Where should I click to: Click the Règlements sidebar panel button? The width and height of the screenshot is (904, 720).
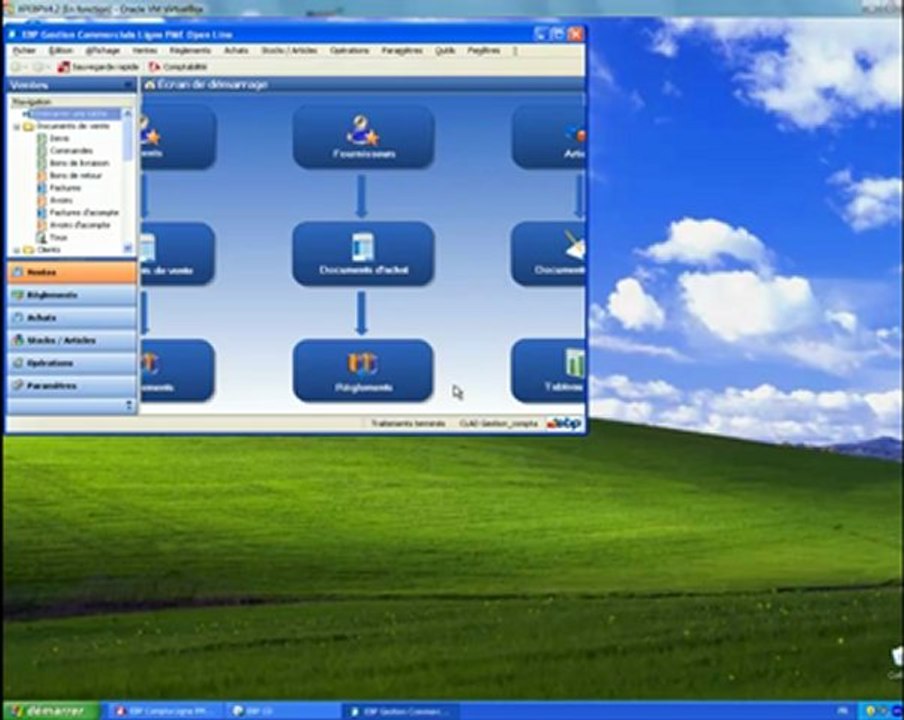click(72, 295)
